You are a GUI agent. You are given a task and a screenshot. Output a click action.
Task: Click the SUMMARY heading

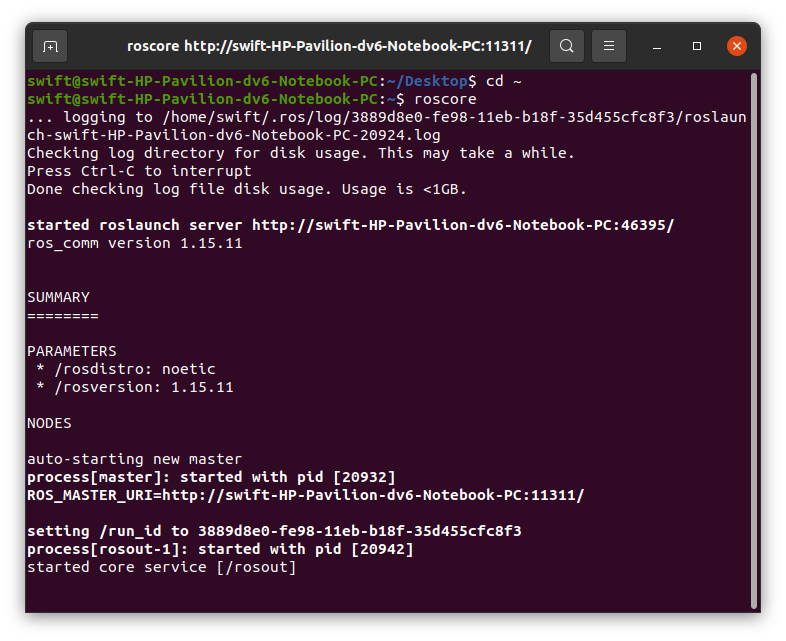59,297
